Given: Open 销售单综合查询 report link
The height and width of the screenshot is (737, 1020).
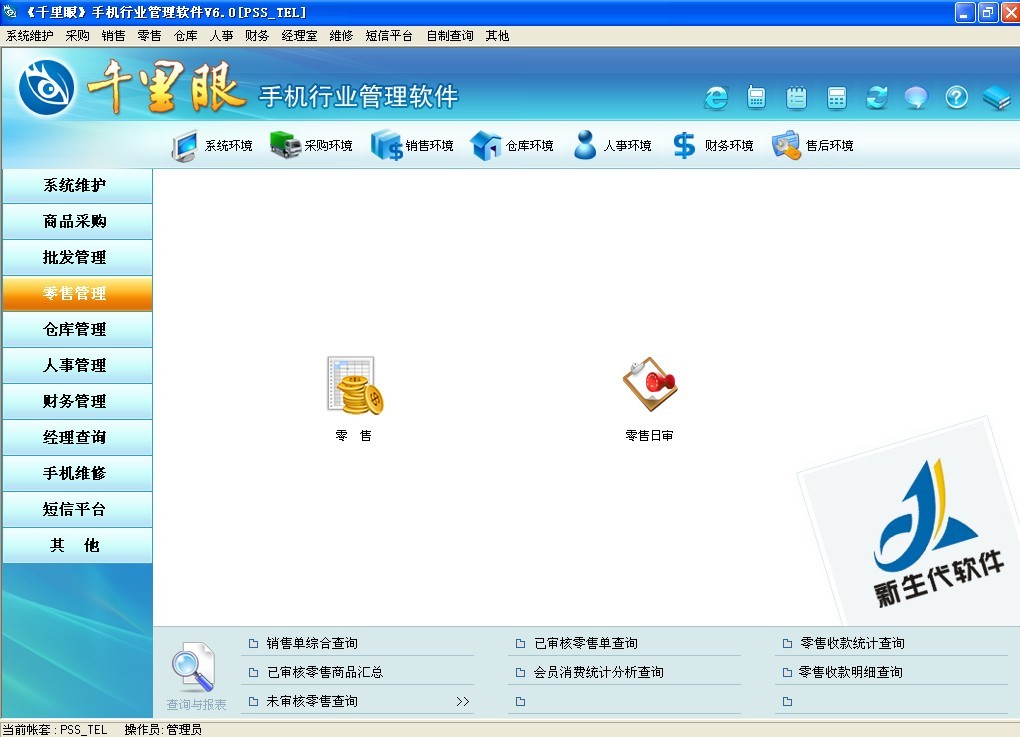Looking at the screenshot, I should 312,643.
